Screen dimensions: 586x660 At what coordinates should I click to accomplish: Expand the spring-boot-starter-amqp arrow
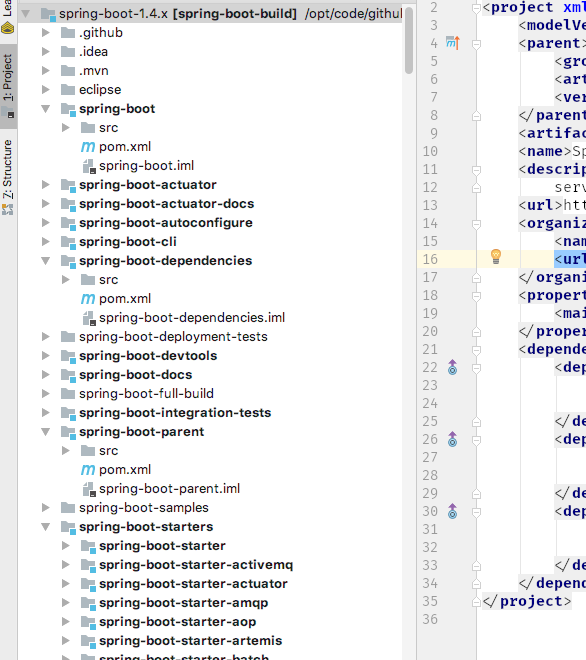[x=66, y=603]
